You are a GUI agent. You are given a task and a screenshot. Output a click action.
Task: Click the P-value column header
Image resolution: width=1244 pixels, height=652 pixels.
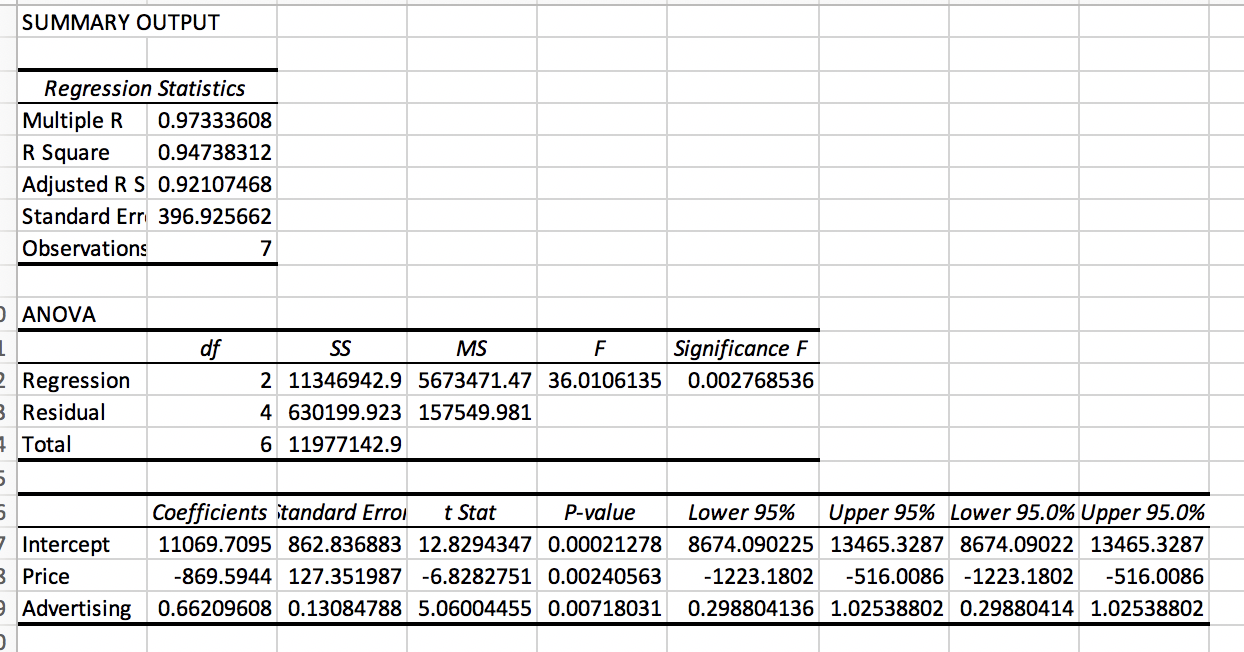(602, 513)
